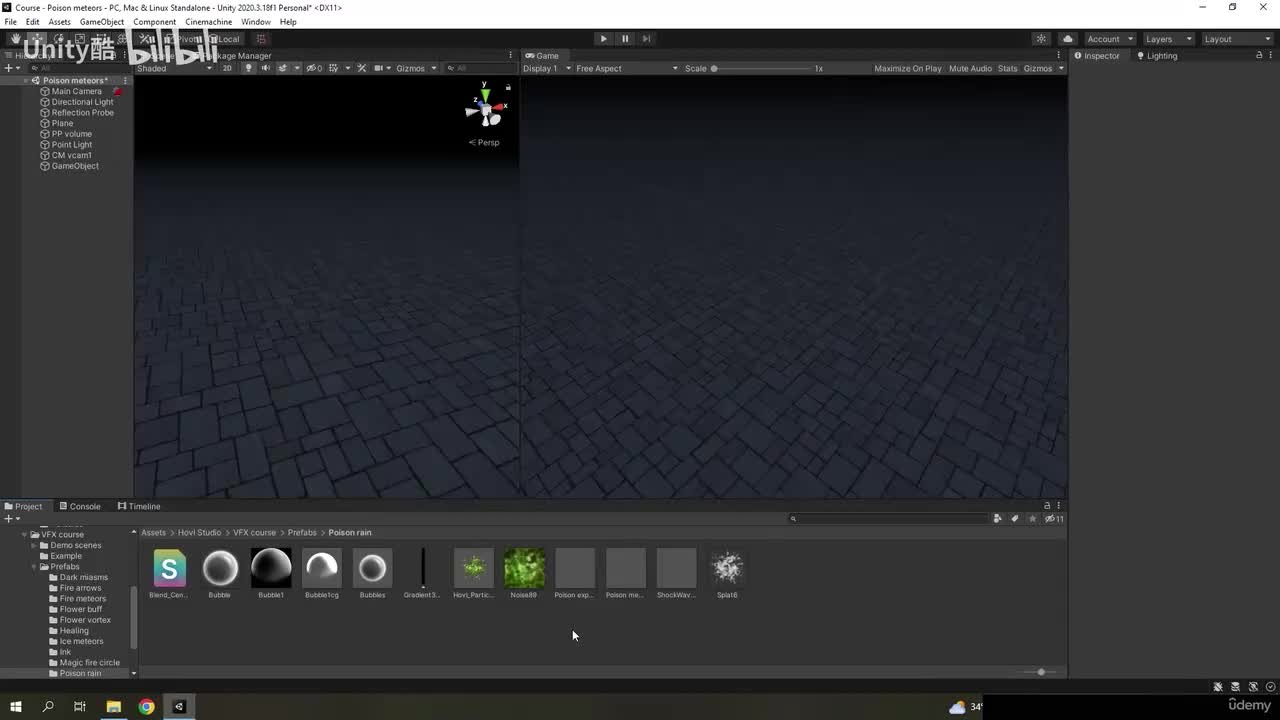
Task: Open the Cloud services icon
Action: point(1068,39)
